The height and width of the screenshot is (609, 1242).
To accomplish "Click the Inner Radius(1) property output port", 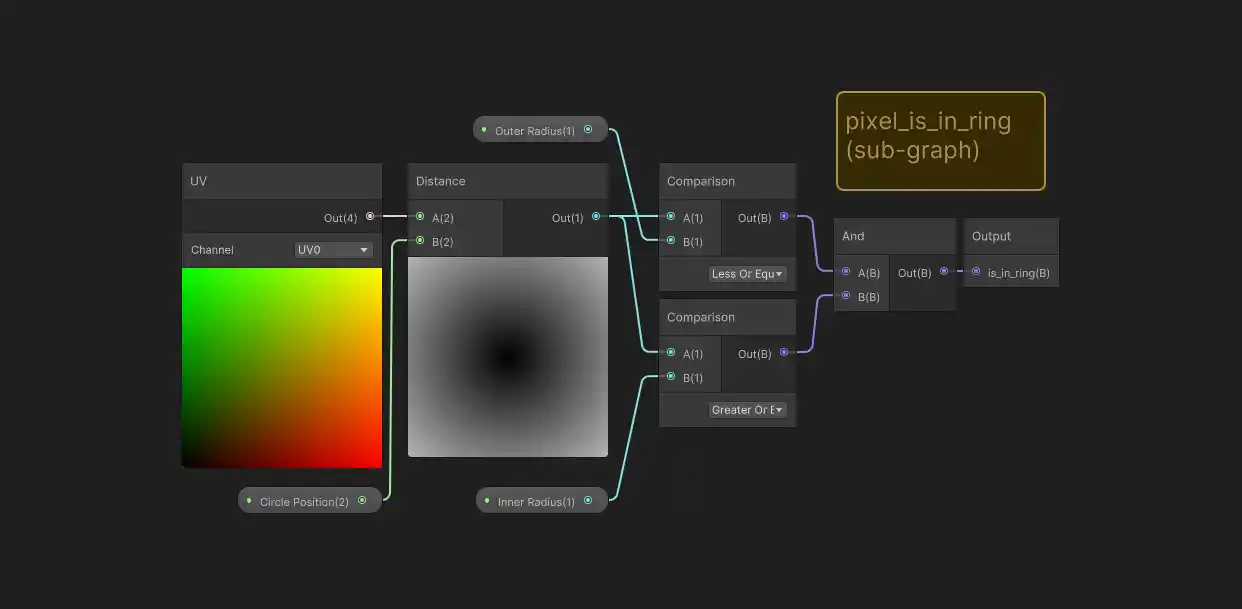I will (588, 501).
